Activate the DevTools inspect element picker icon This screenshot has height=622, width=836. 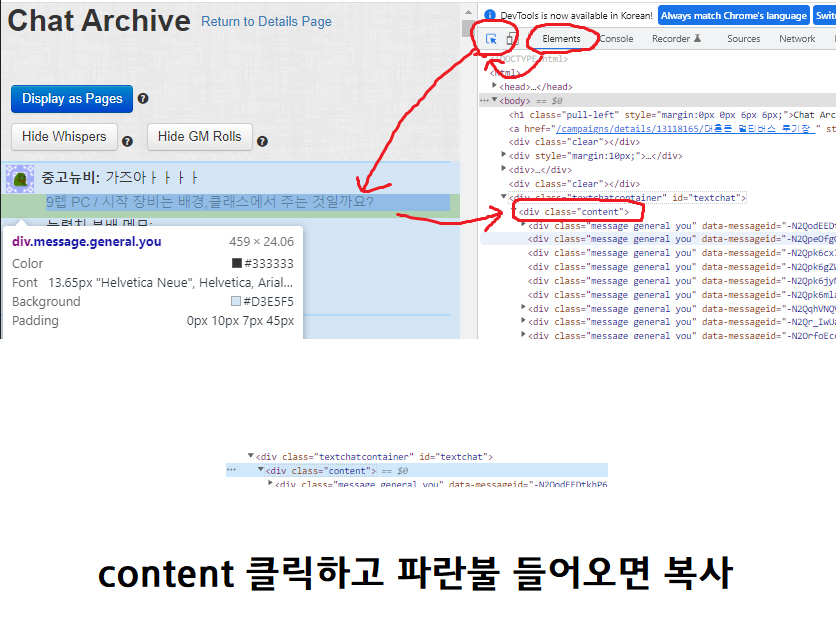pyautogui.click(x=491, y=38)
